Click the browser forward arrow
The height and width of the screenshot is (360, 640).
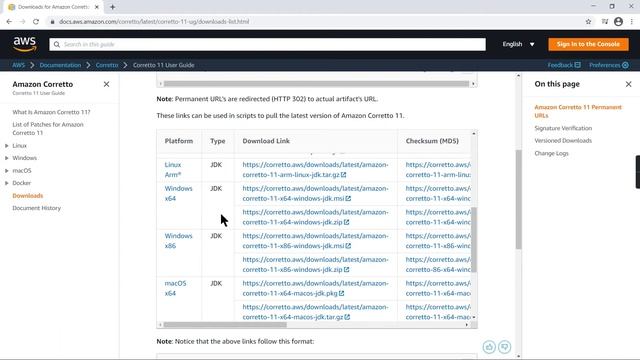[22, 22]
